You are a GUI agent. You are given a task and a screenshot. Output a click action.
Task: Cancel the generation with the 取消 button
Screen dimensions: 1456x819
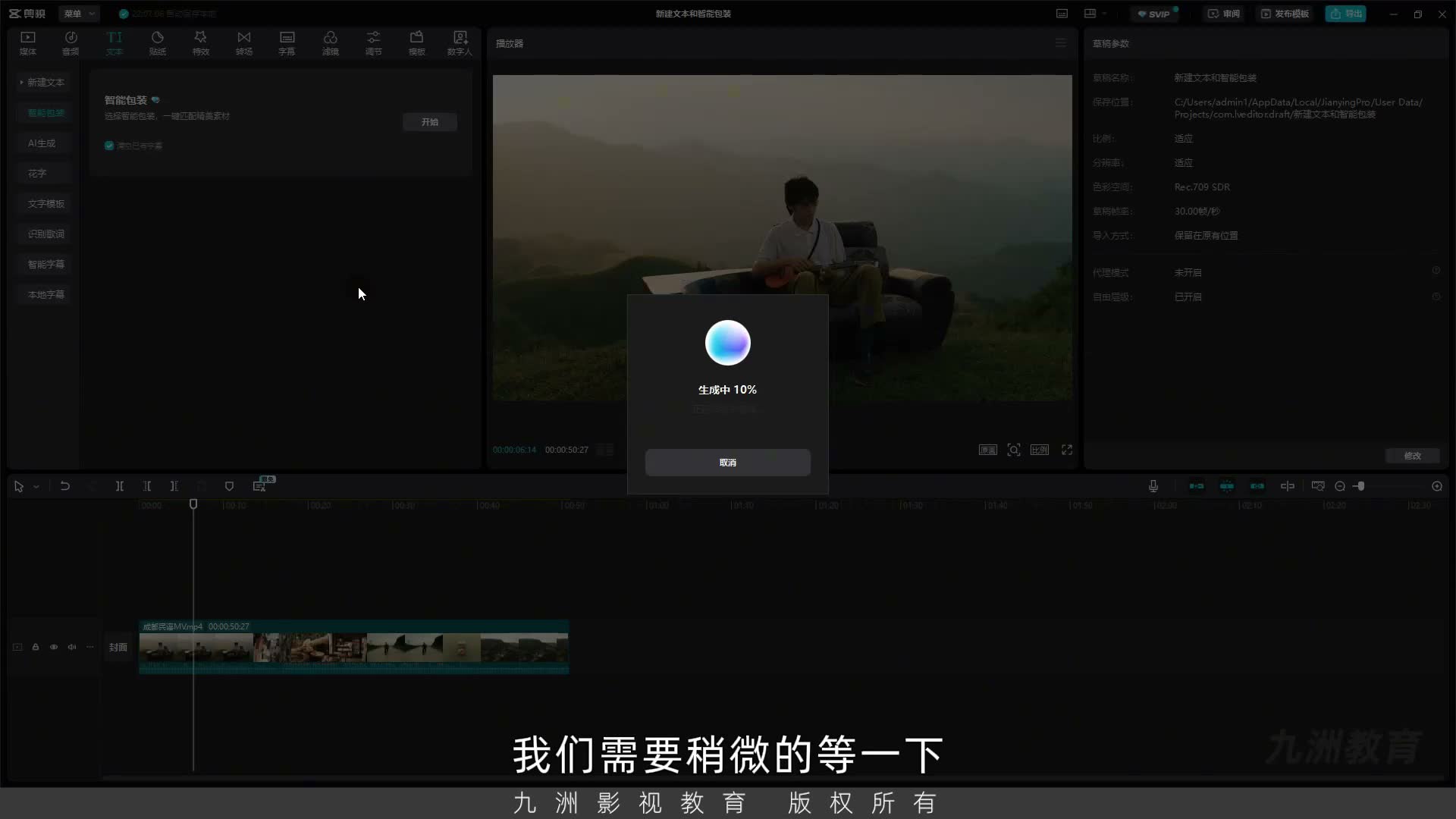coord(727,463)
